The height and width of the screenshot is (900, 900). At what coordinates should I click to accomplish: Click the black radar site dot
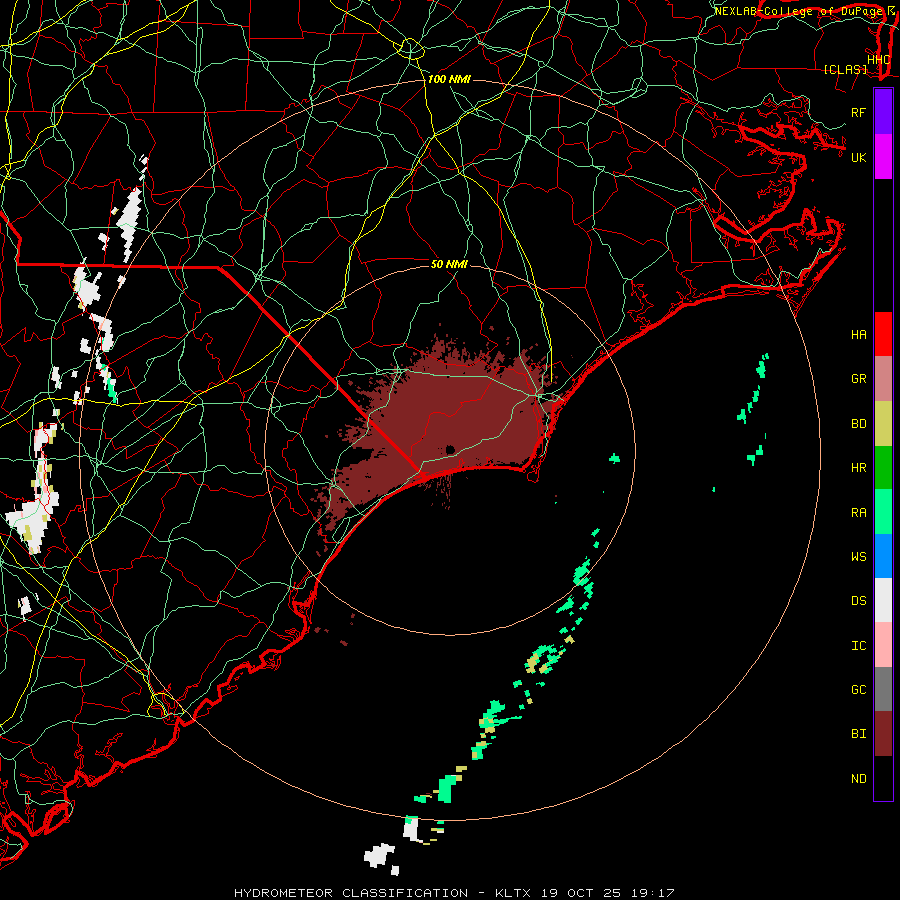[x=450, y=449]
